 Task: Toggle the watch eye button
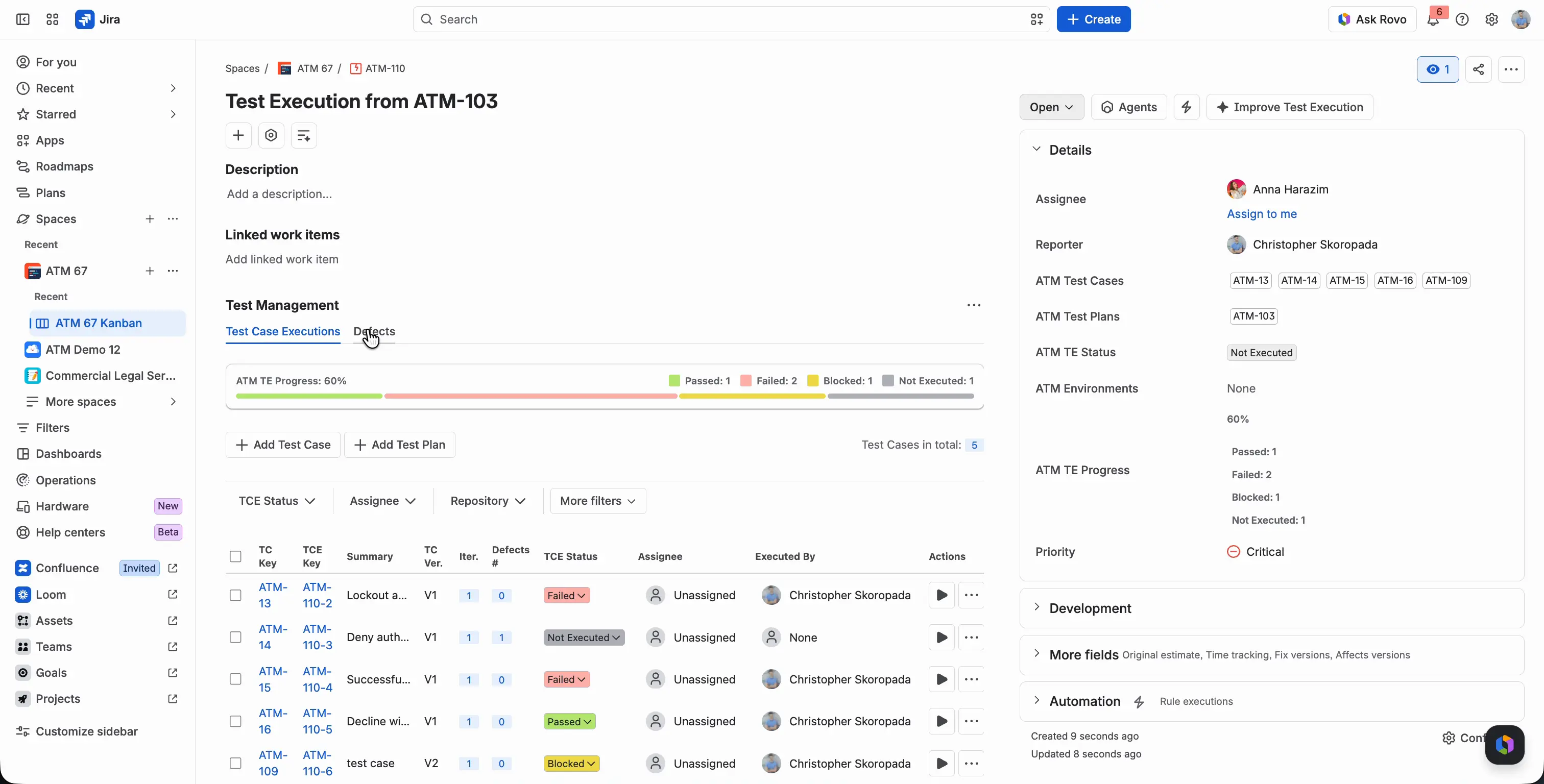point(1437,69)
